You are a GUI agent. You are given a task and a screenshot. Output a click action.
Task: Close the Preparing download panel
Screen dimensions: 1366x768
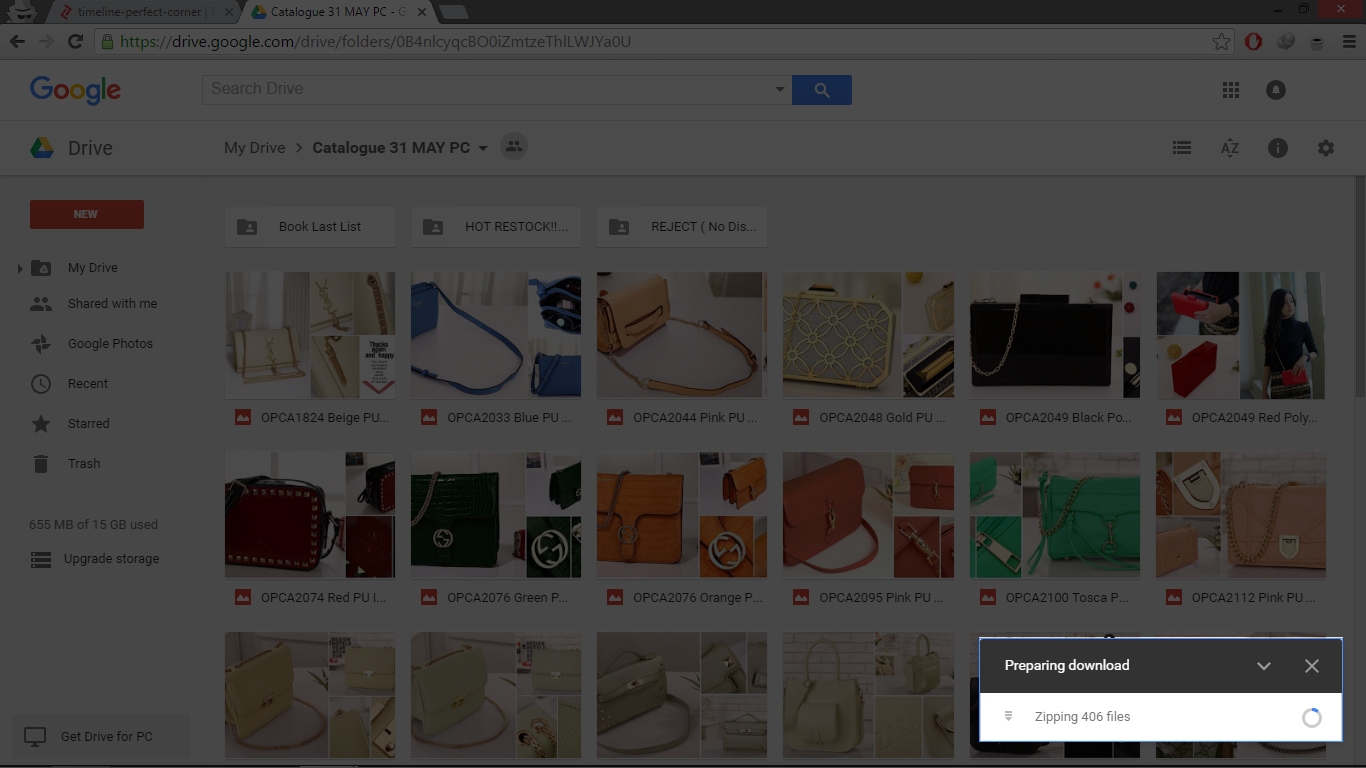[1312, 666]
